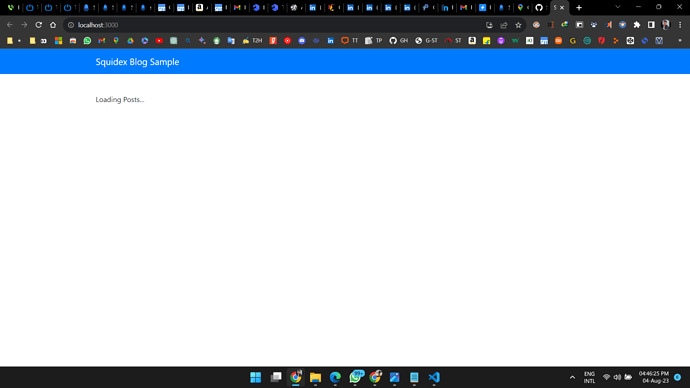Open the YouTube bookmark
The width and height of the screenshot is (690, 388).
(x=159, y=40)
